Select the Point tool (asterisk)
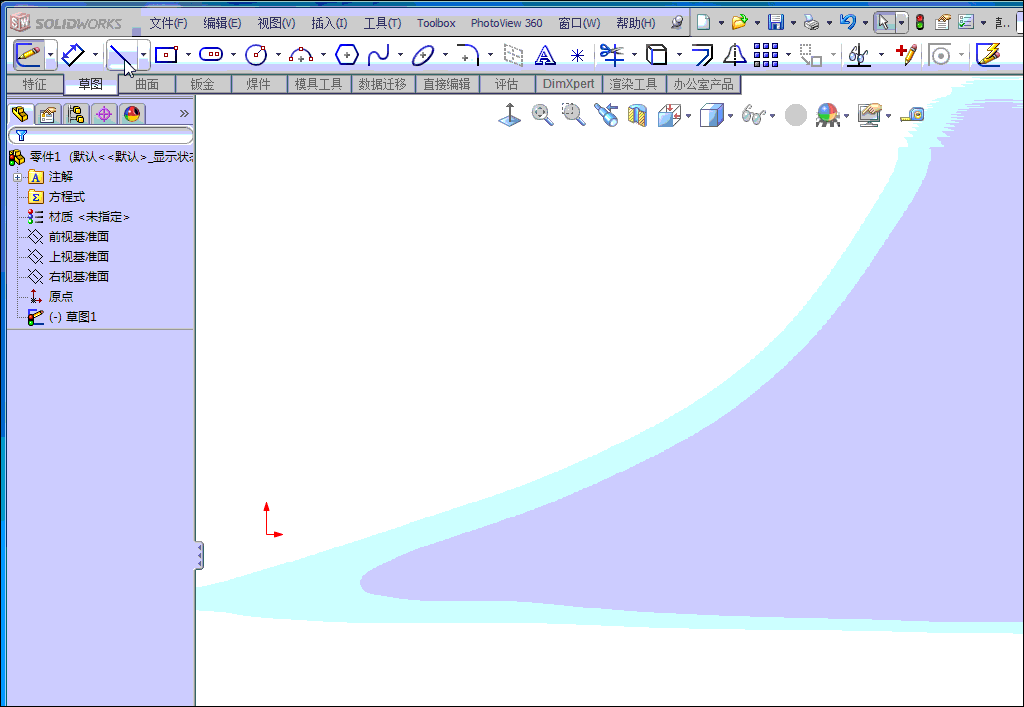 tap(577, 55)
